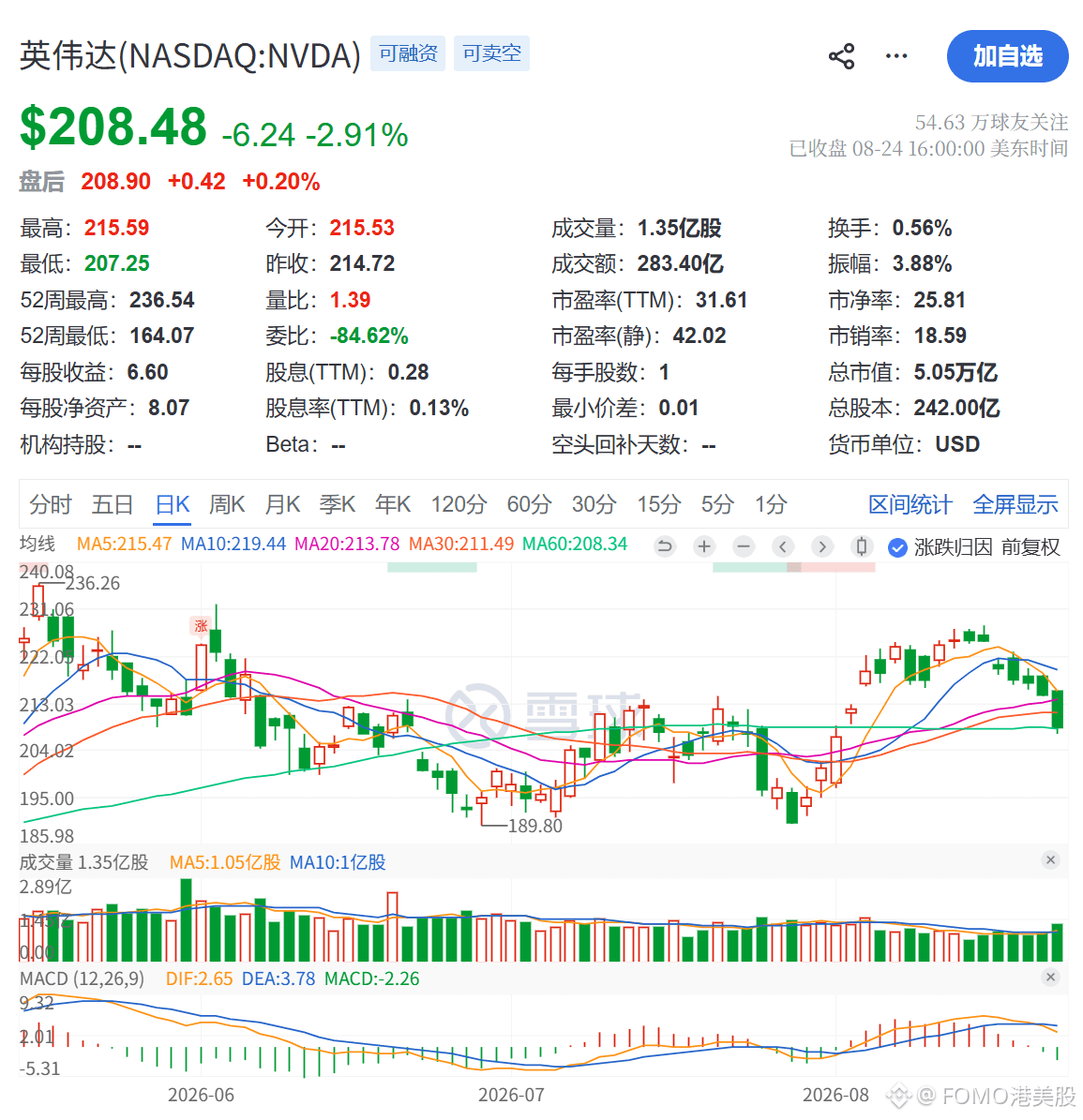This screenshot has width=1083, height=1120.
Task: Close the MACD indicator panel
Action: coord(1050,977)
